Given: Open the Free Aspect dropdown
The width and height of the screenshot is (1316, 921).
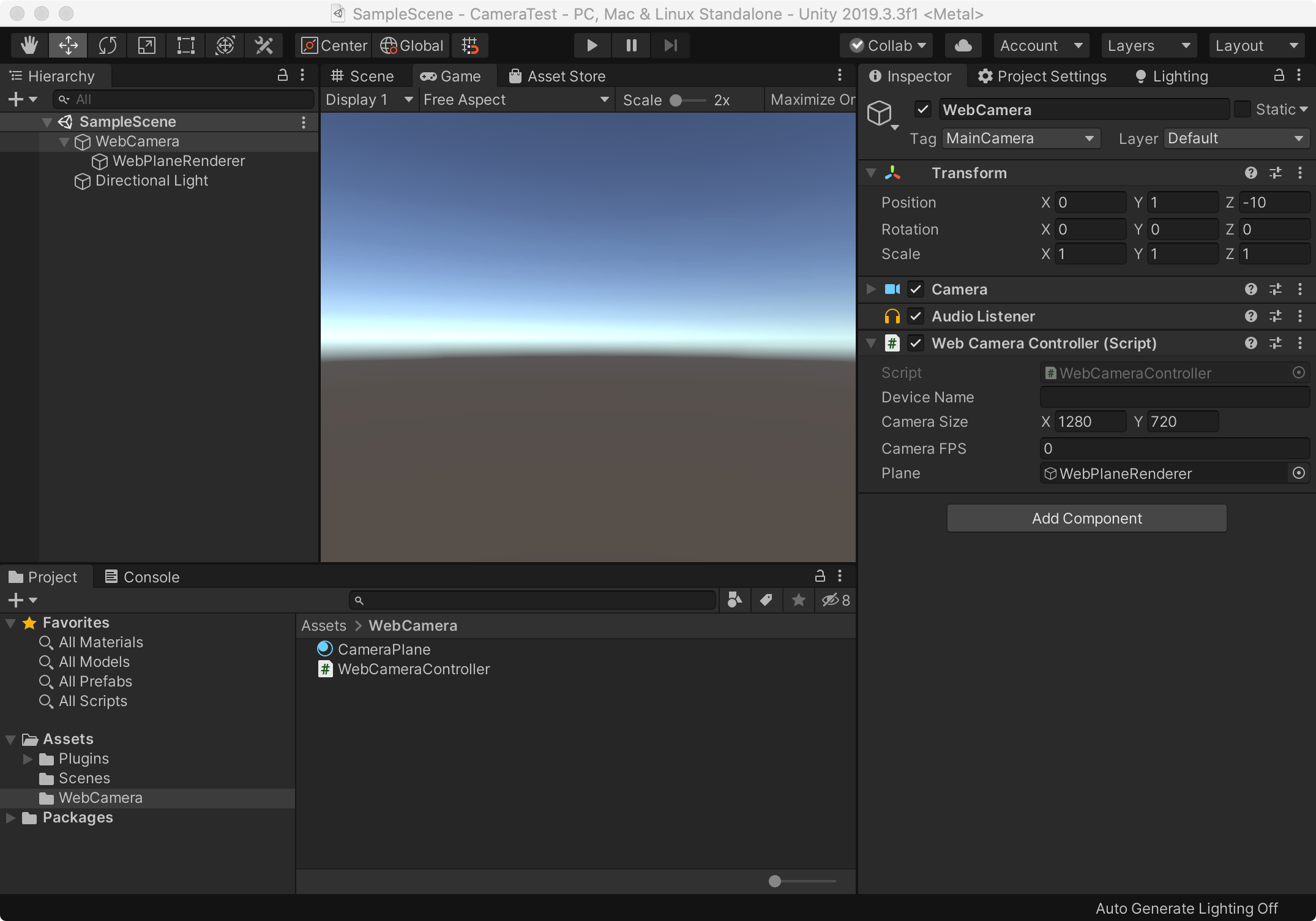Looking at the screenshot, I should click(516, 100).
